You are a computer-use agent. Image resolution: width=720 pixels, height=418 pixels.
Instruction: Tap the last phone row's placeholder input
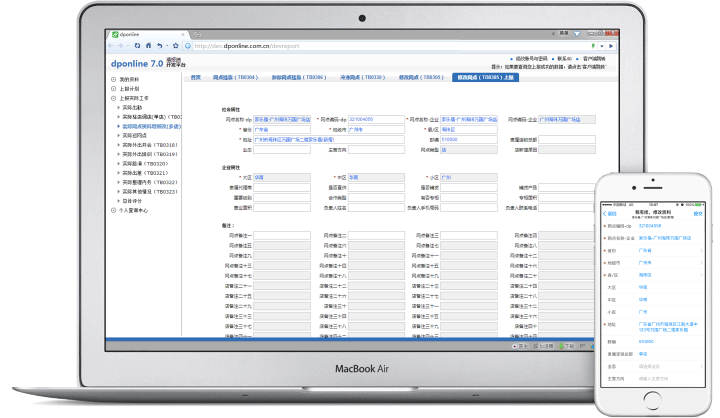pos(653,378)
